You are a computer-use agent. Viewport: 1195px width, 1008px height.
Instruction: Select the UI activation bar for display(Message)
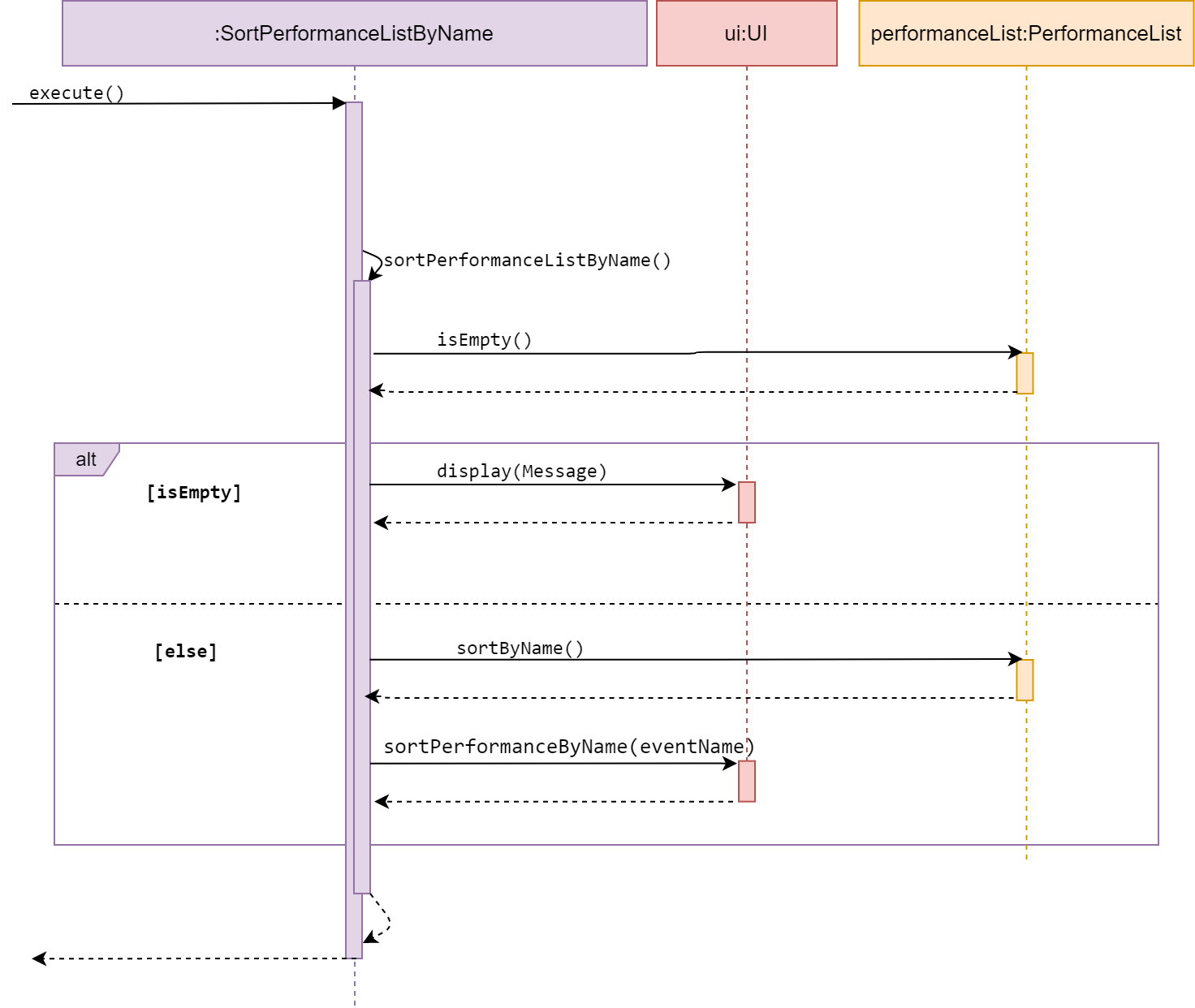click(747, 502)
